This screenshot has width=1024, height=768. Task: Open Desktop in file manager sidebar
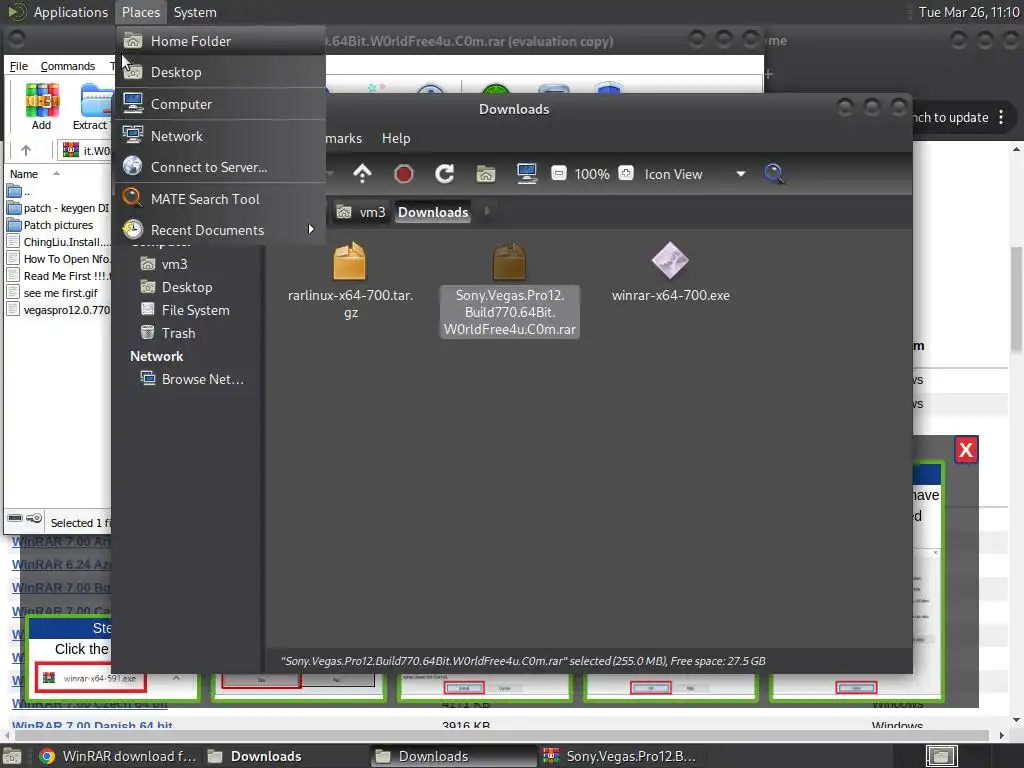click(x=187, y=287)
